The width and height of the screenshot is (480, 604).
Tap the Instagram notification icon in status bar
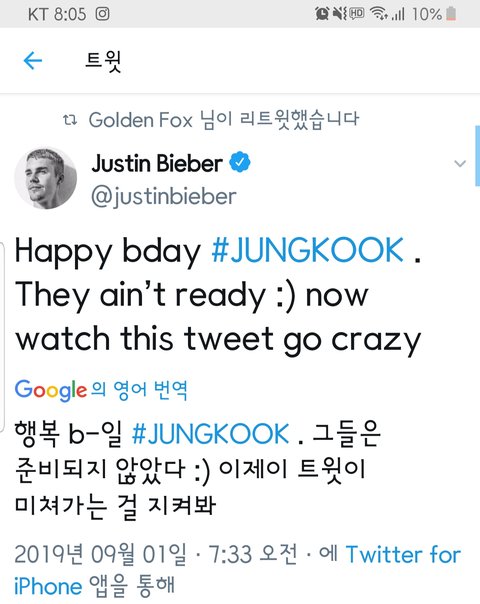[x=102, y=14]
